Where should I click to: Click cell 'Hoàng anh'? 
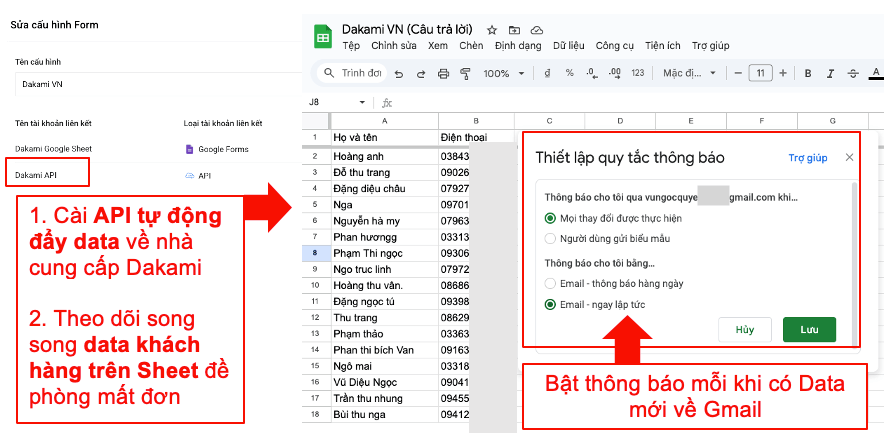point(385,156)
